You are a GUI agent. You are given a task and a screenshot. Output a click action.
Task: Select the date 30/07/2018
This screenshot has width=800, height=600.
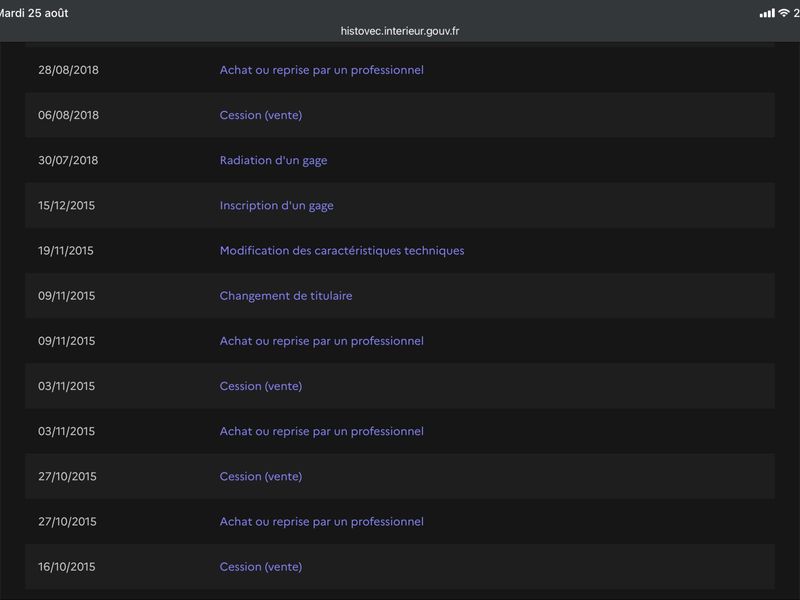(x=68, y=160)
